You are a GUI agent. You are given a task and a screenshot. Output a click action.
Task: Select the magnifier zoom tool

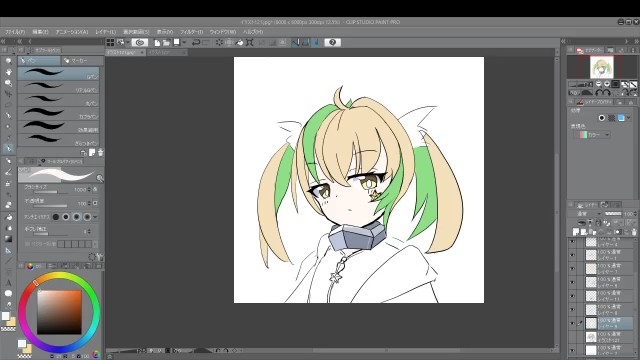pos(8,61)
